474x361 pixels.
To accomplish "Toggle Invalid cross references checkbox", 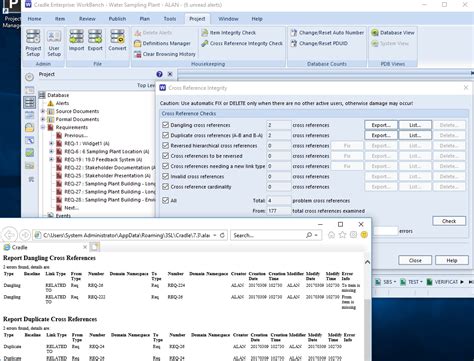I will pos(165,176).
